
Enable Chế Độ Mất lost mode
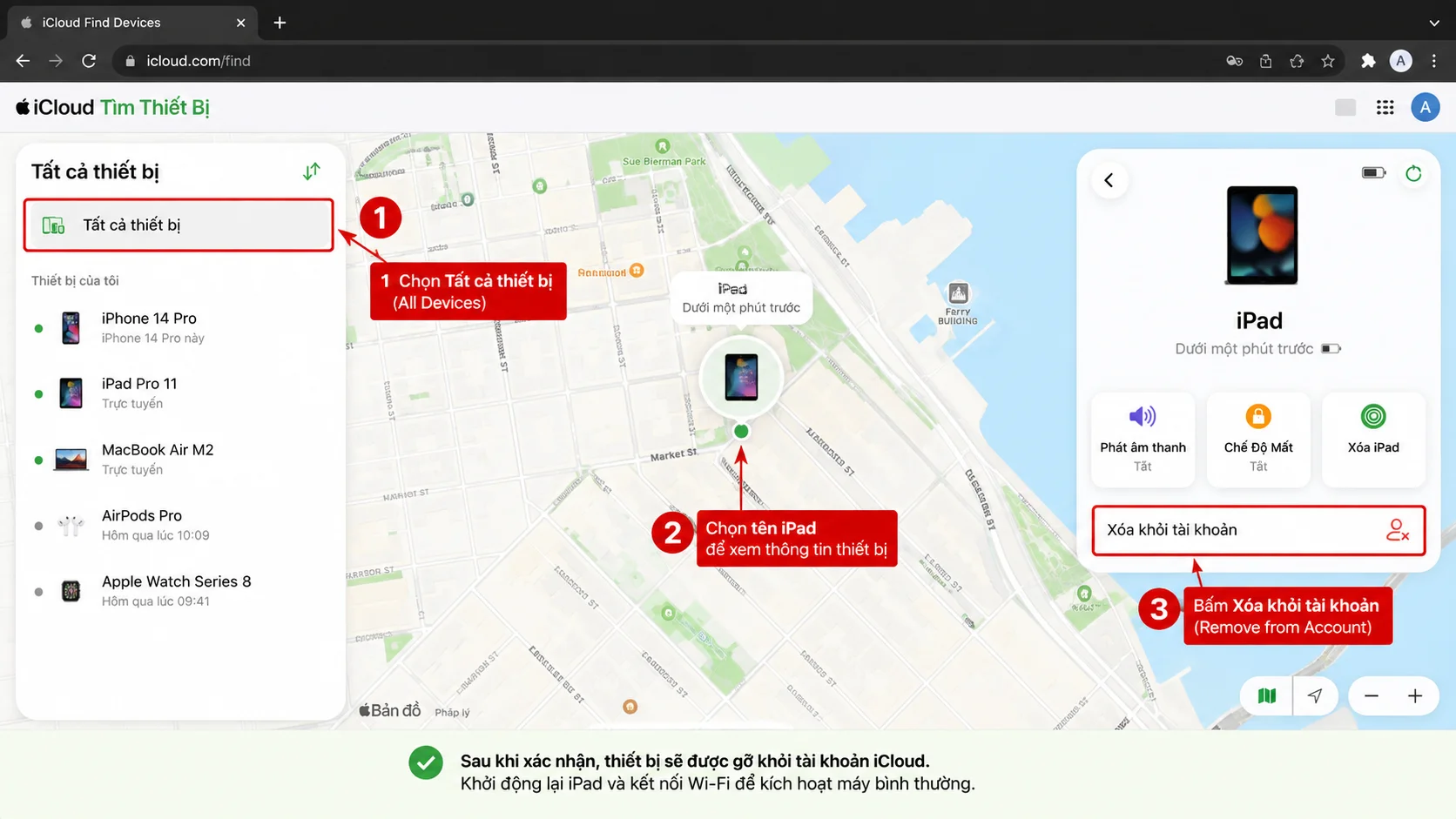(1258, 440)
